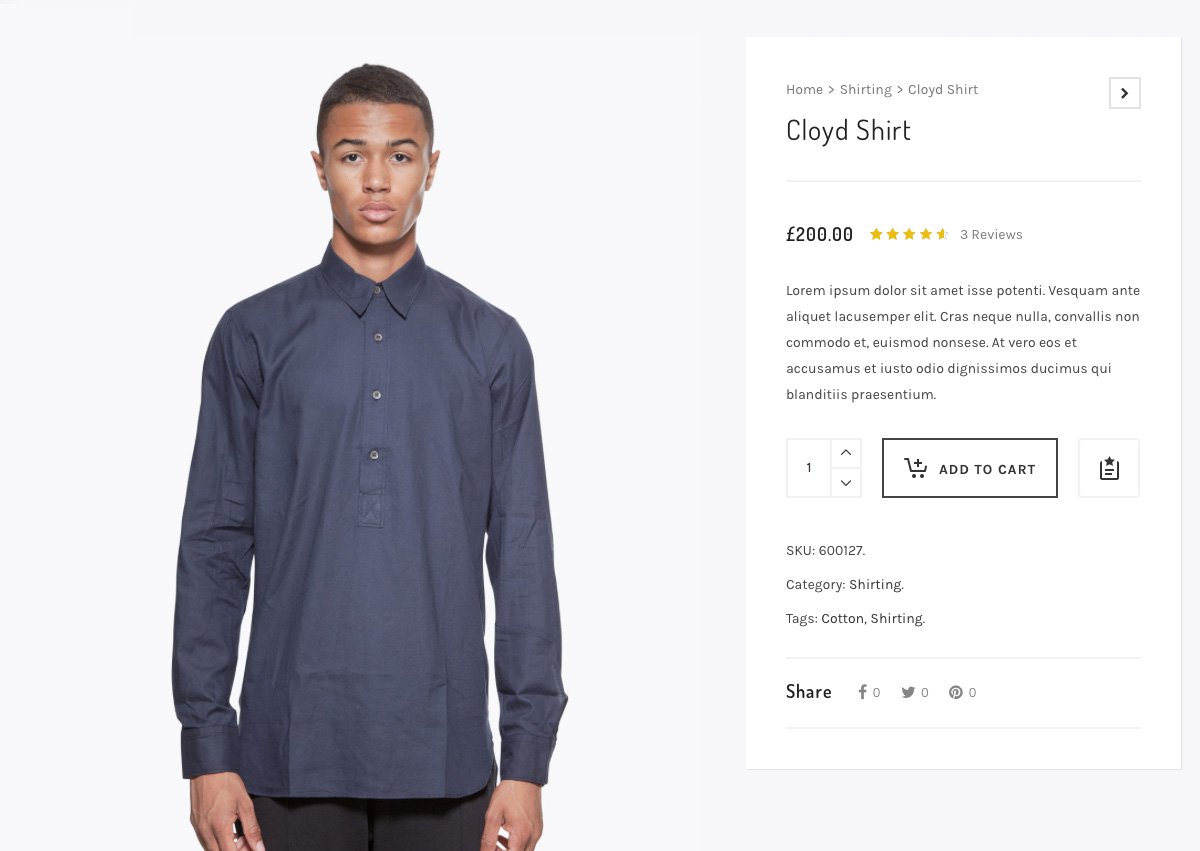This screenshot has width=1200, height=851.
Task: Click the Cloyd Shirt product title
Action: [x=848, y=131]
